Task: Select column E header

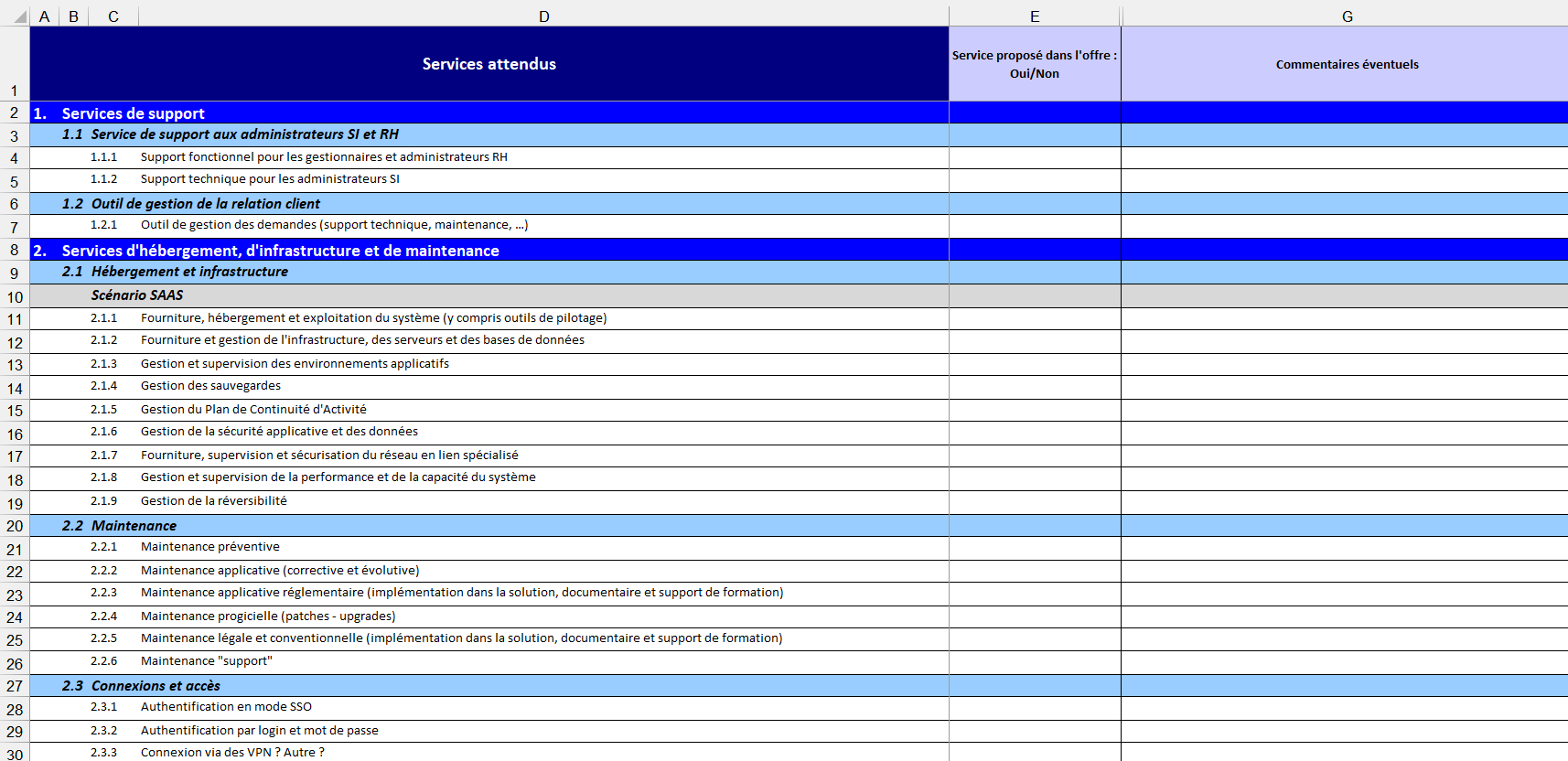Action: 1034,16
